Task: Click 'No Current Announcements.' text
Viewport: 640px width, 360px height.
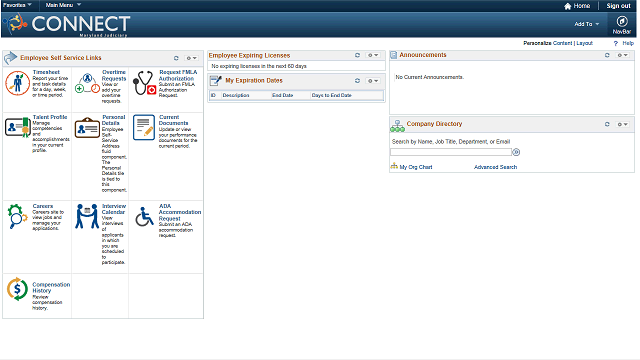Action: pos(429,77)
